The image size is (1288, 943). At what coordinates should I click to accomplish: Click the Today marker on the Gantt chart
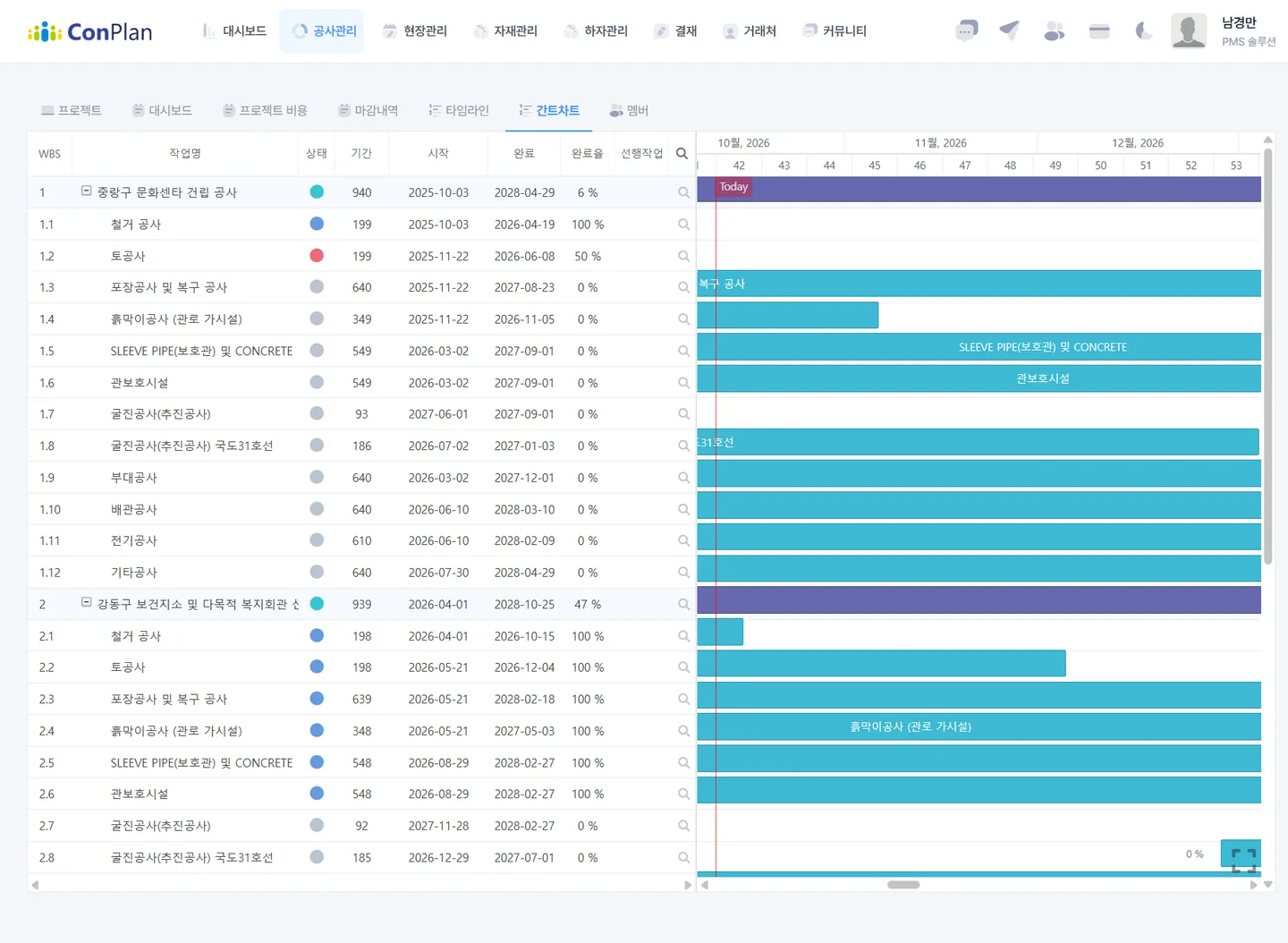(x=733, y=187)
